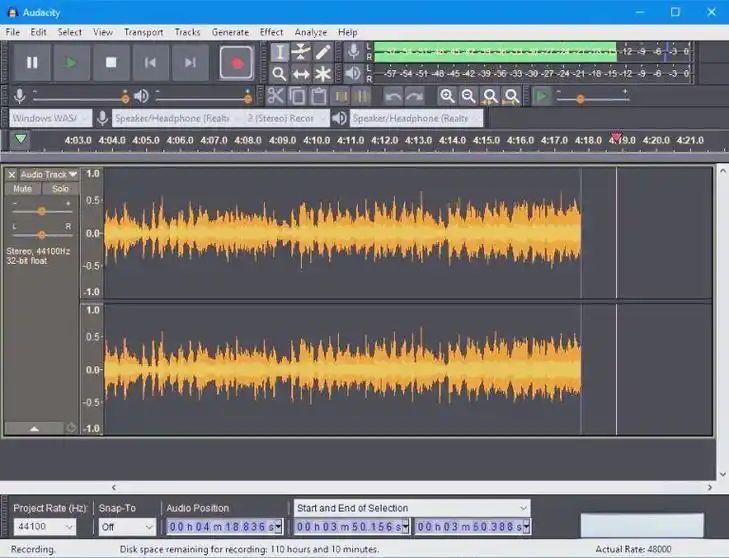
Task: Select the Selection (I-beam) tool
Action: pyautogui.click(x=279, y=52)
